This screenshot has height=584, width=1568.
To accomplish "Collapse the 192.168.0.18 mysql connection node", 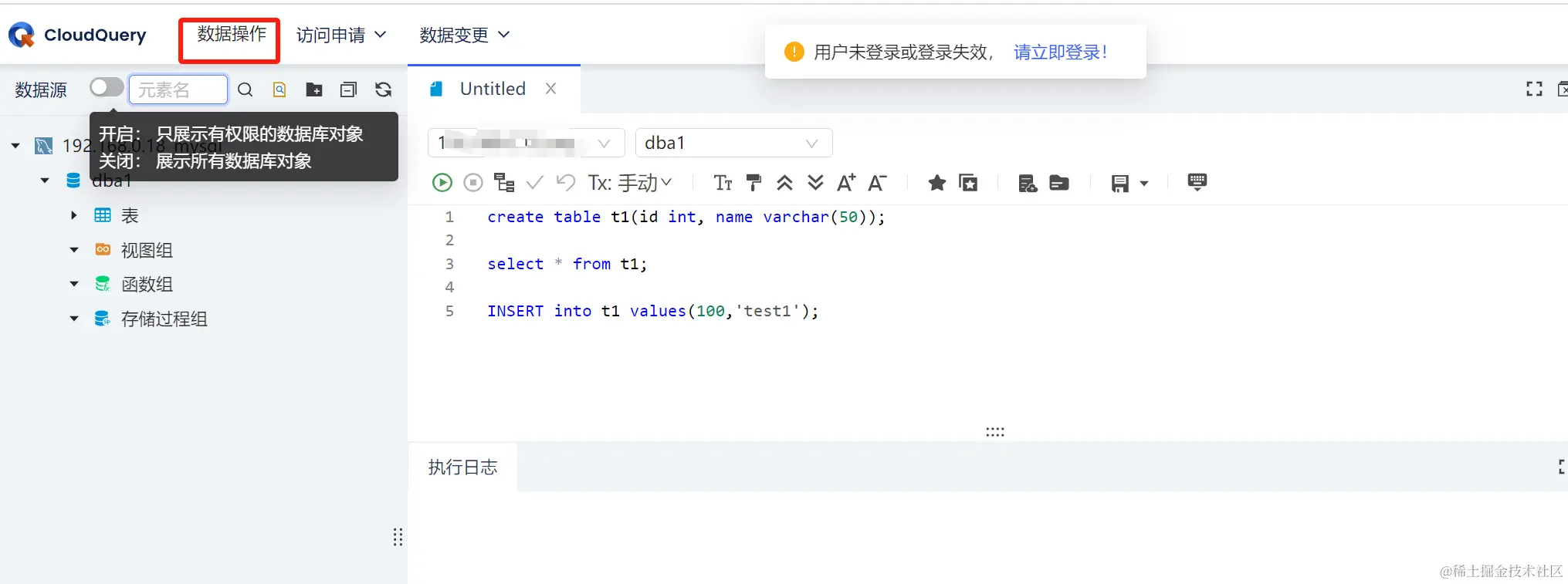I will coord(15,146).
